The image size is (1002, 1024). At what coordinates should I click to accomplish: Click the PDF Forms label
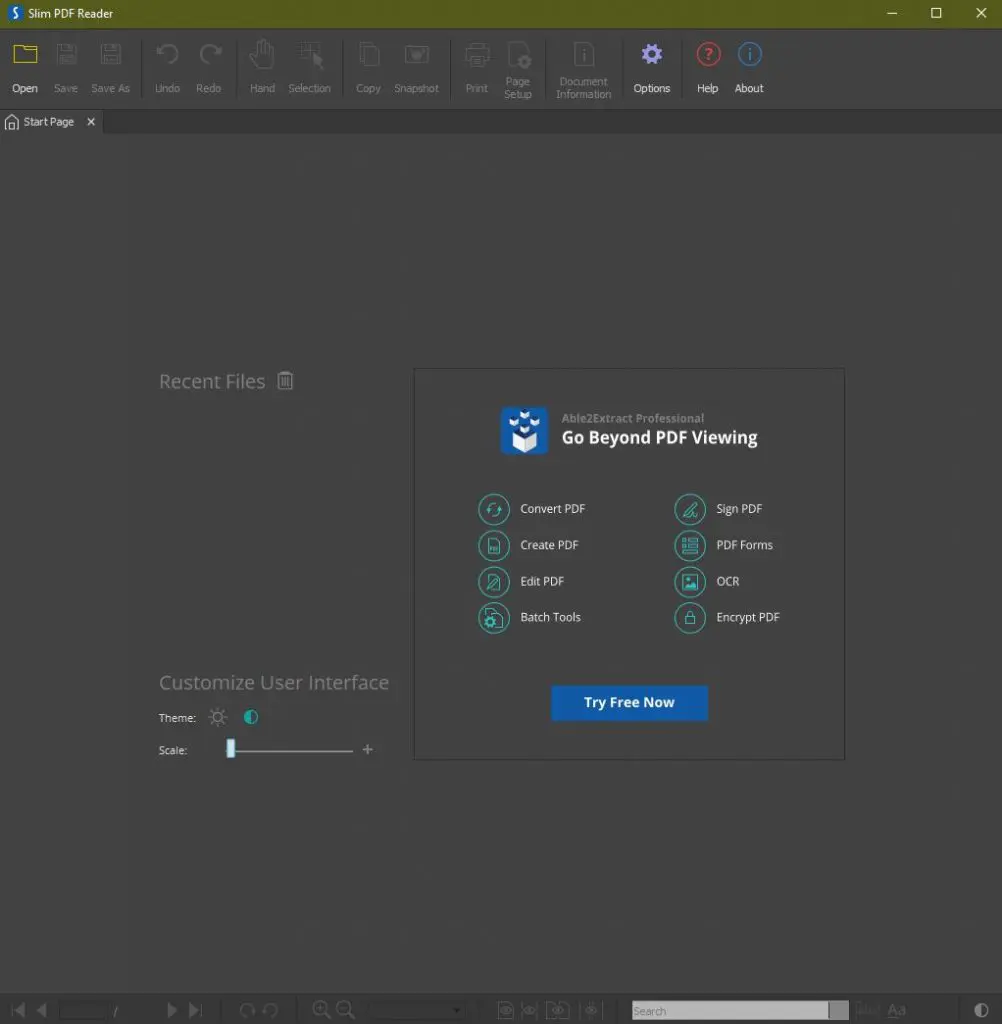745,545
